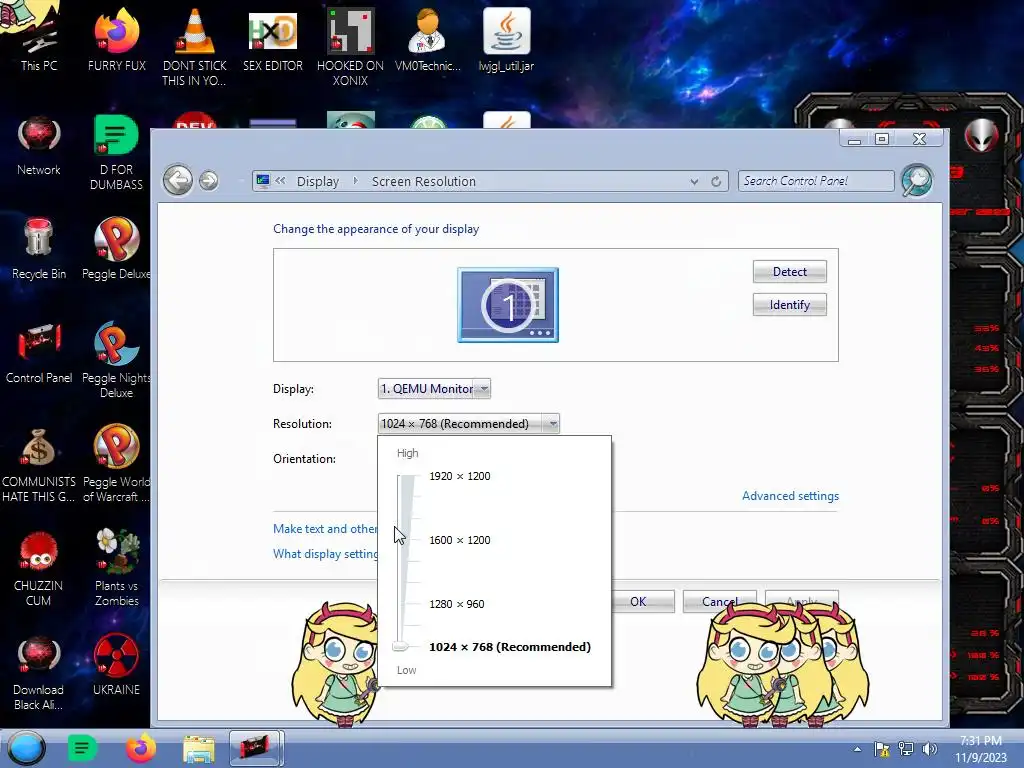Screen dimensions: 1024x768
Task: Open the VM0Technic desktop shortcut
Action: [x=428, y=39]
